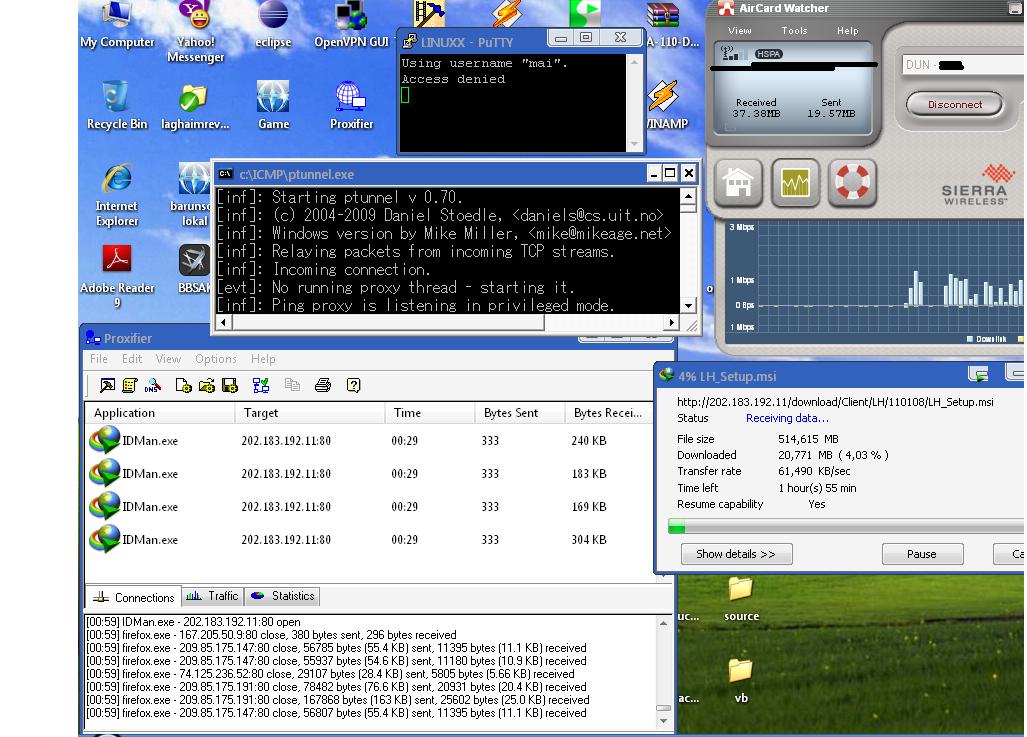Click log line for firefox.exe 74.125.236.52:80
This screenshot has width=1027, height=737.
pyautogui.click(x=331, y=674)
